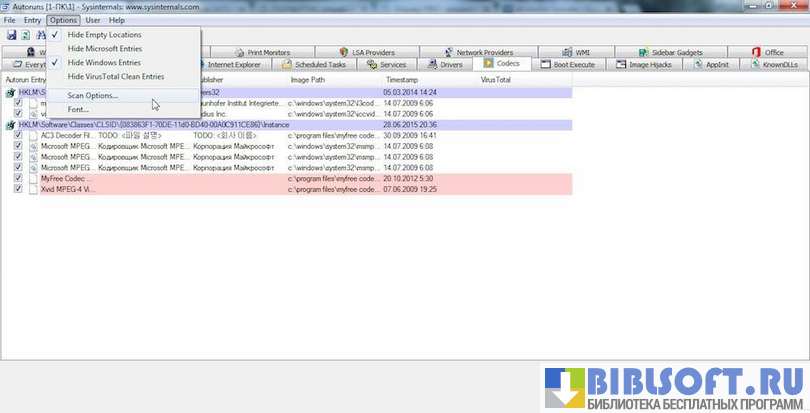Click the registry icon of the Instance key row
Screen dimensions: 810x413
click(x=11, y=125)
